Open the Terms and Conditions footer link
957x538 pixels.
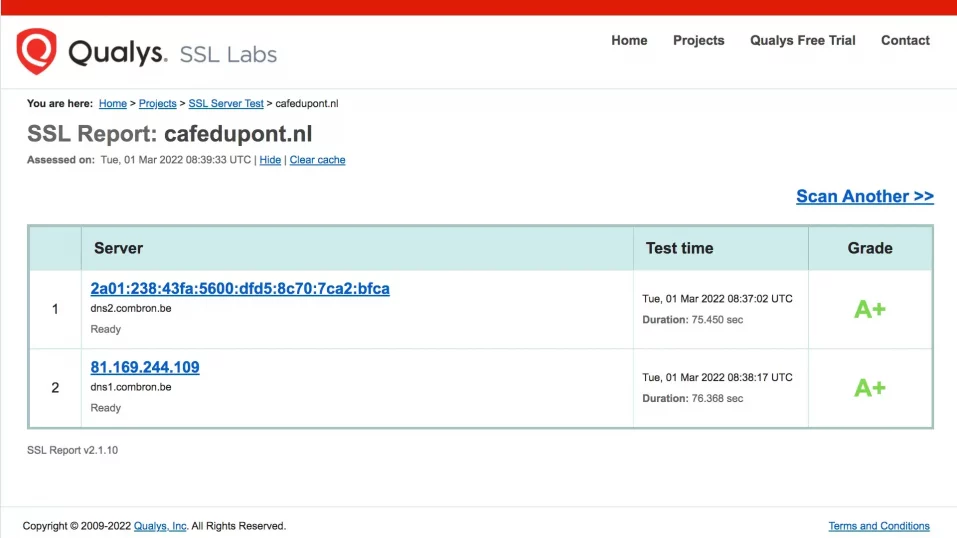point(879,526)
